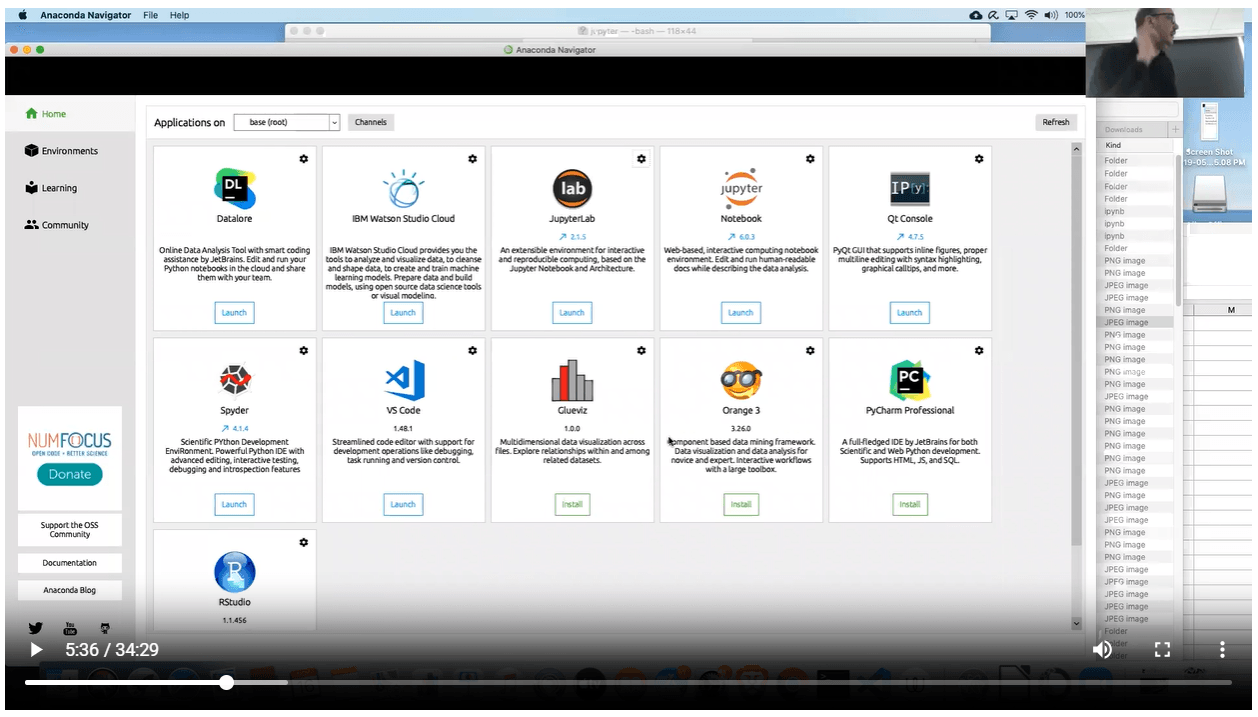
Task: Open the File menu in menu bar
Action: (150, 16)
